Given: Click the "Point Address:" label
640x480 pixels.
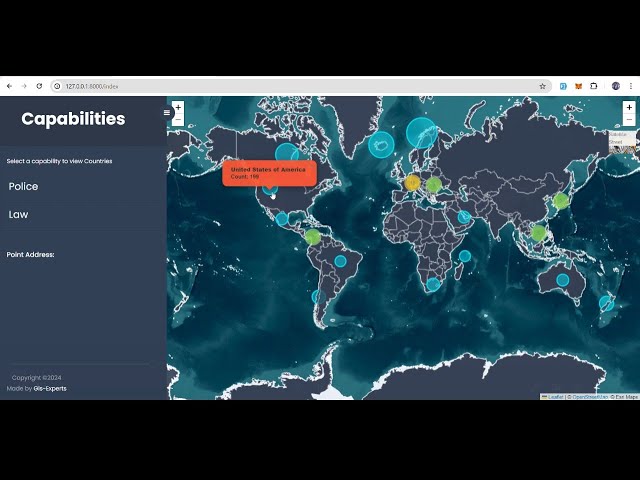Looking at the screenshot, I should point(30,255).
